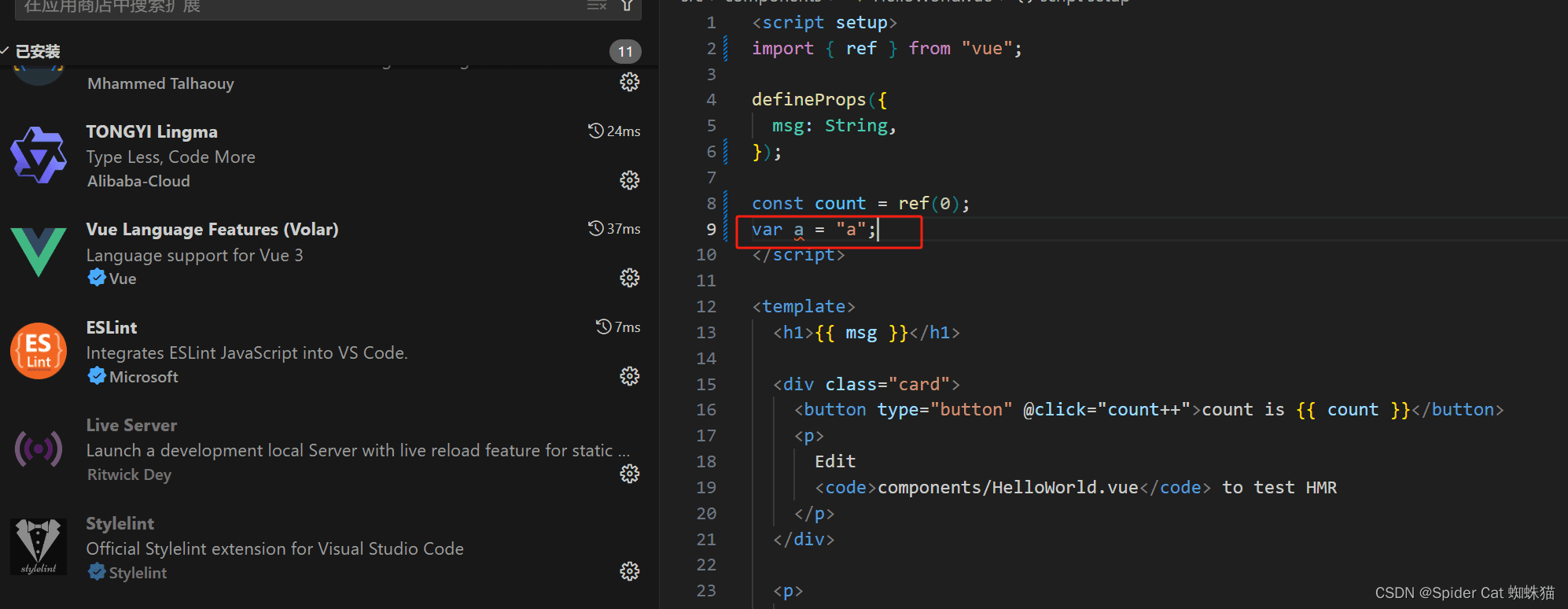Click the @click="count++" attribute on line 16
1568x609 pixels.
click(1107, 409)
